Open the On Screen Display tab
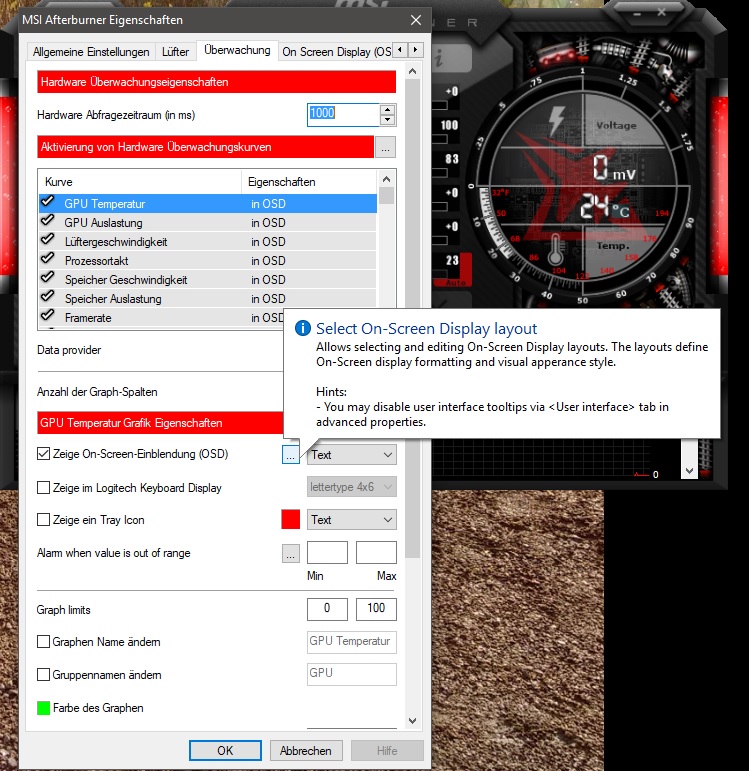The height and width of the screenshot is (771, 749). [336, 52]
